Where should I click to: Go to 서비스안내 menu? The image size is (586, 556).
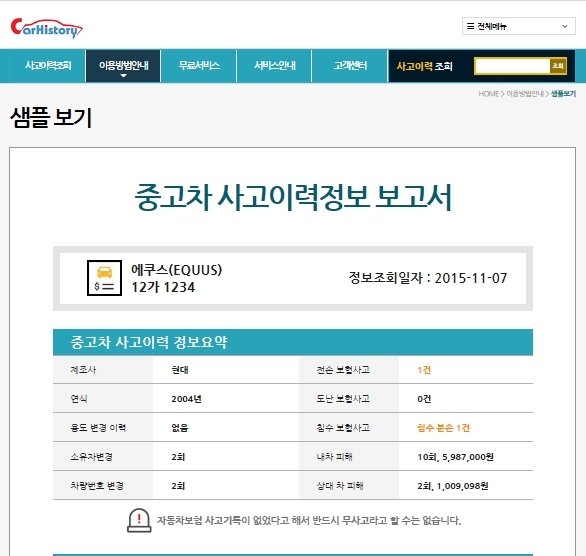(x=274, y=66)
